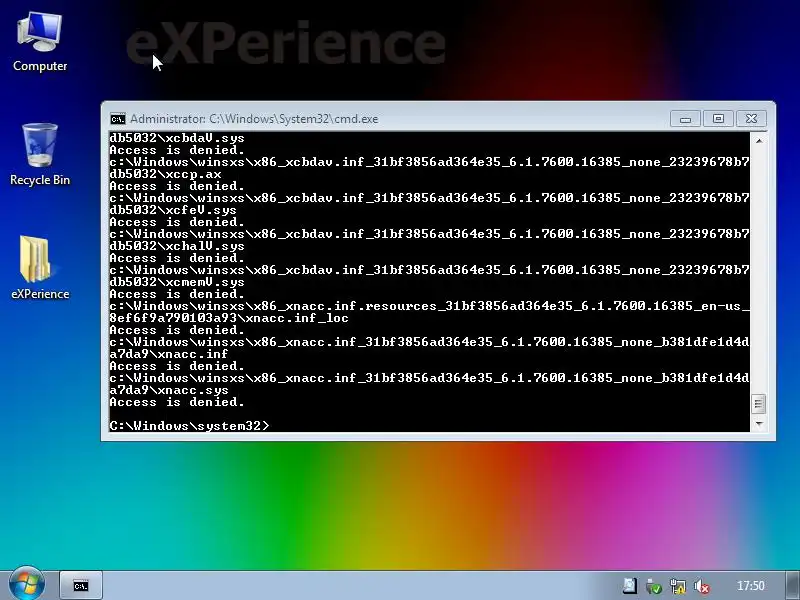Viewport: 800px width, 600px height.
Task: Click the C:\Windows\system32> prompt line
Action: (x=189, y=426)
